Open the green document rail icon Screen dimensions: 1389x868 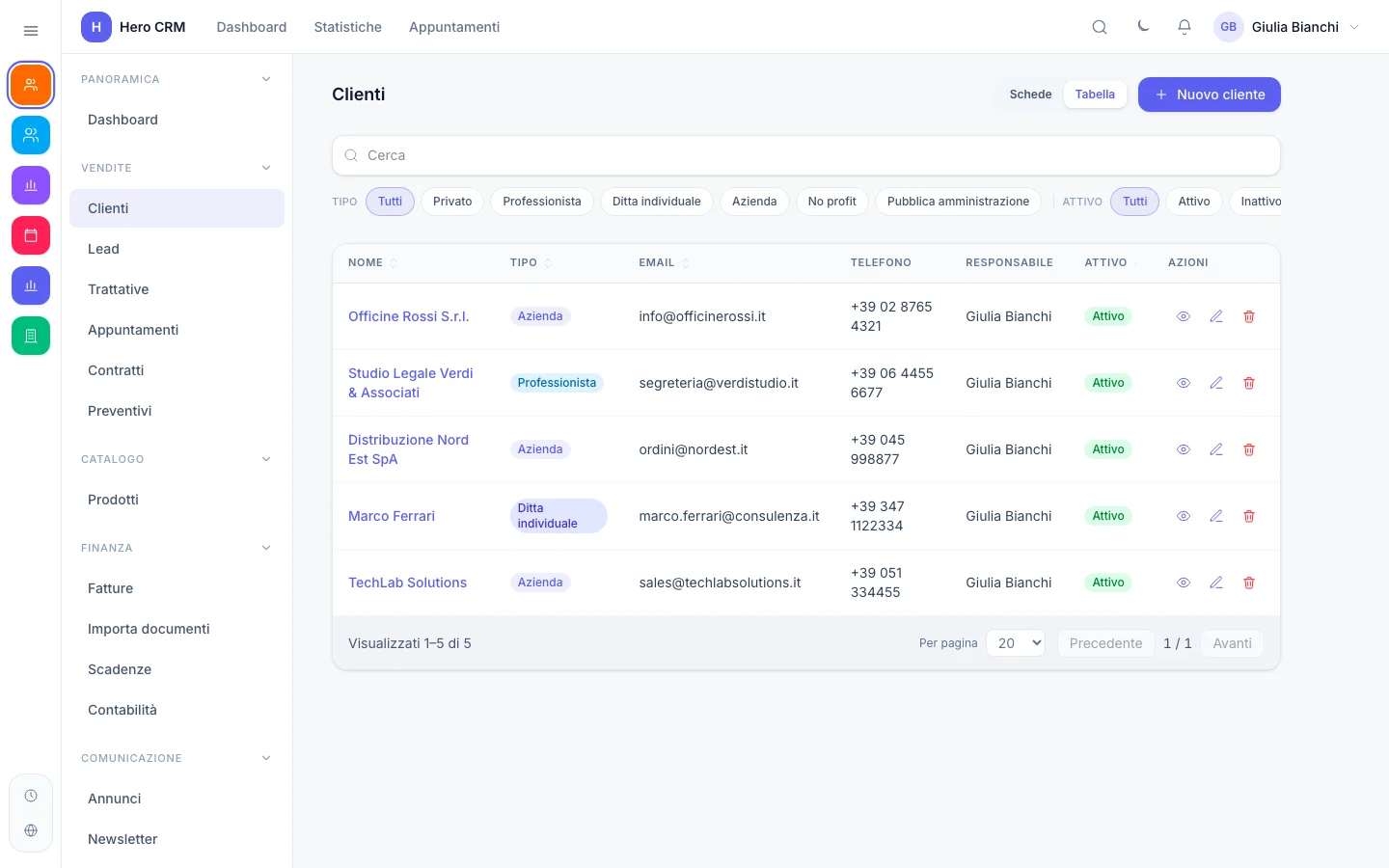[31, 336]
